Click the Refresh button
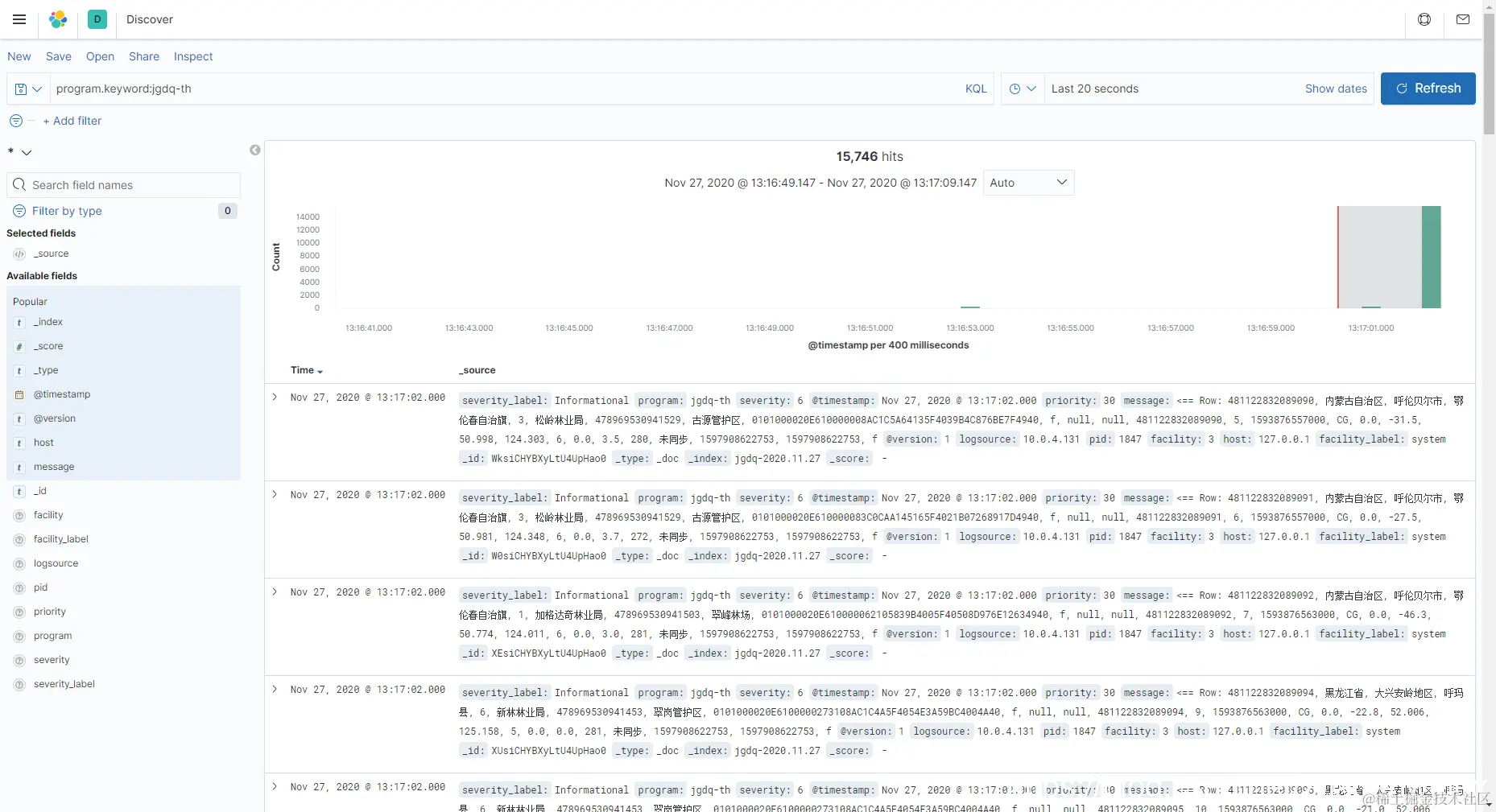 (x=1428, y=89)
